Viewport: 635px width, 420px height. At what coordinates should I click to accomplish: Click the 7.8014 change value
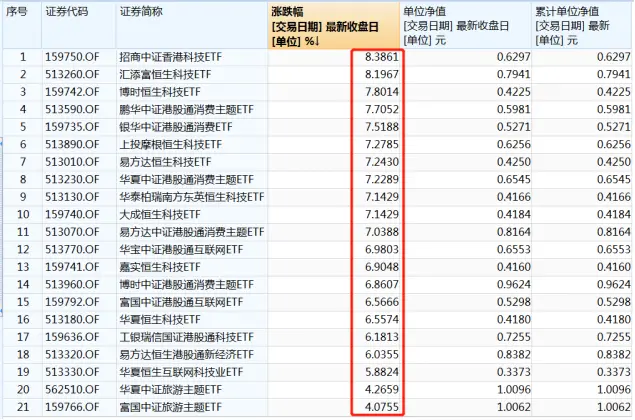381,92
